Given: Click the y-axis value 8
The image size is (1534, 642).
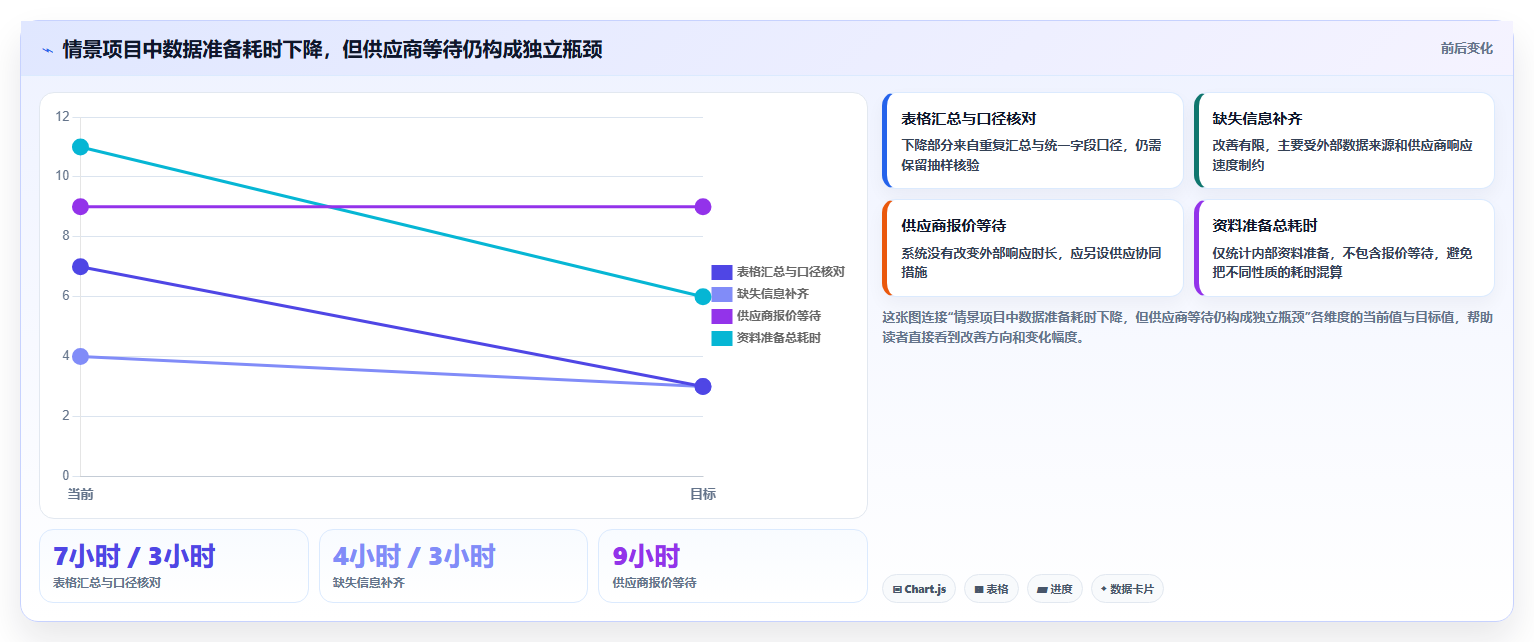Looking at the screenshot, I should coord(66,236).
